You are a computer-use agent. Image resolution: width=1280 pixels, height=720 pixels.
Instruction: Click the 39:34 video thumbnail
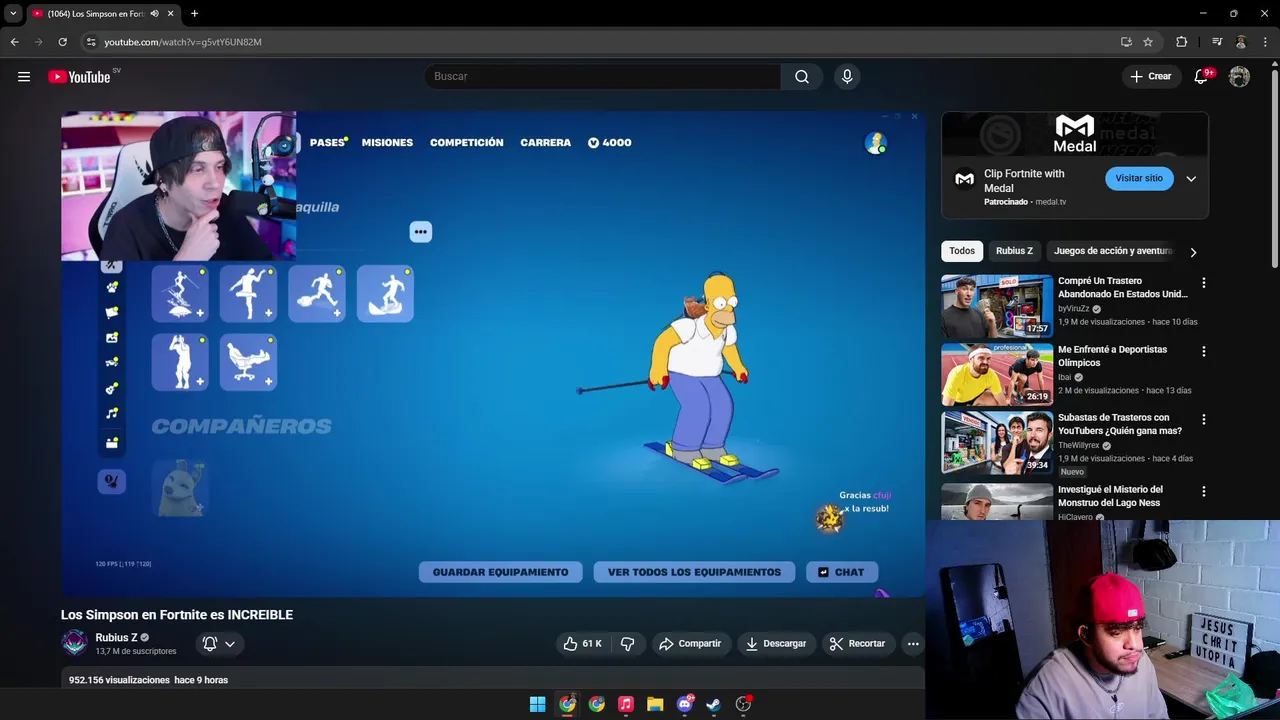997,442
